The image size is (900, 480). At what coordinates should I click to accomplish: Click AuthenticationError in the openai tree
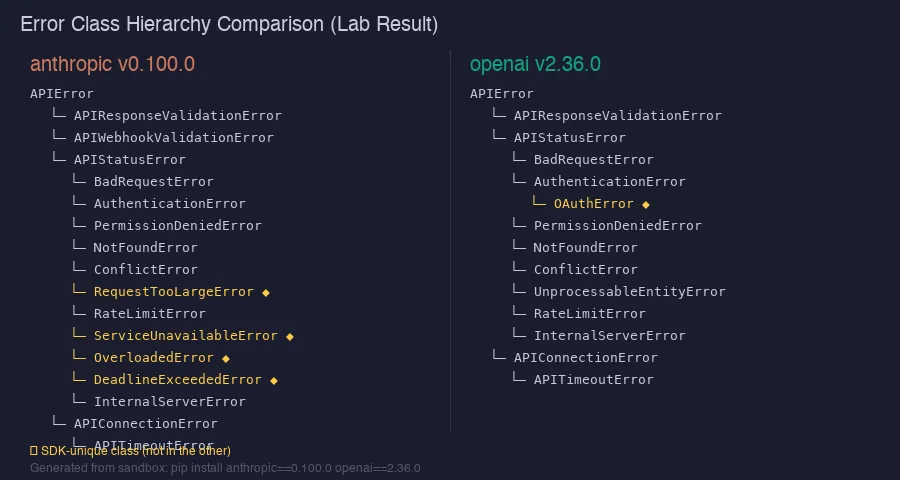click(610, 181)
